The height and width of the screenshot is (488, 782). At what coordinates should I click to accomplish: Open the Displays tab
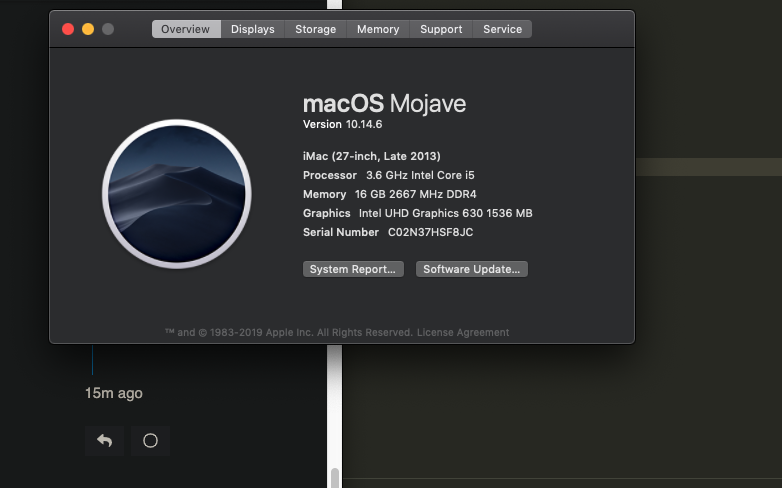(253, 29)
